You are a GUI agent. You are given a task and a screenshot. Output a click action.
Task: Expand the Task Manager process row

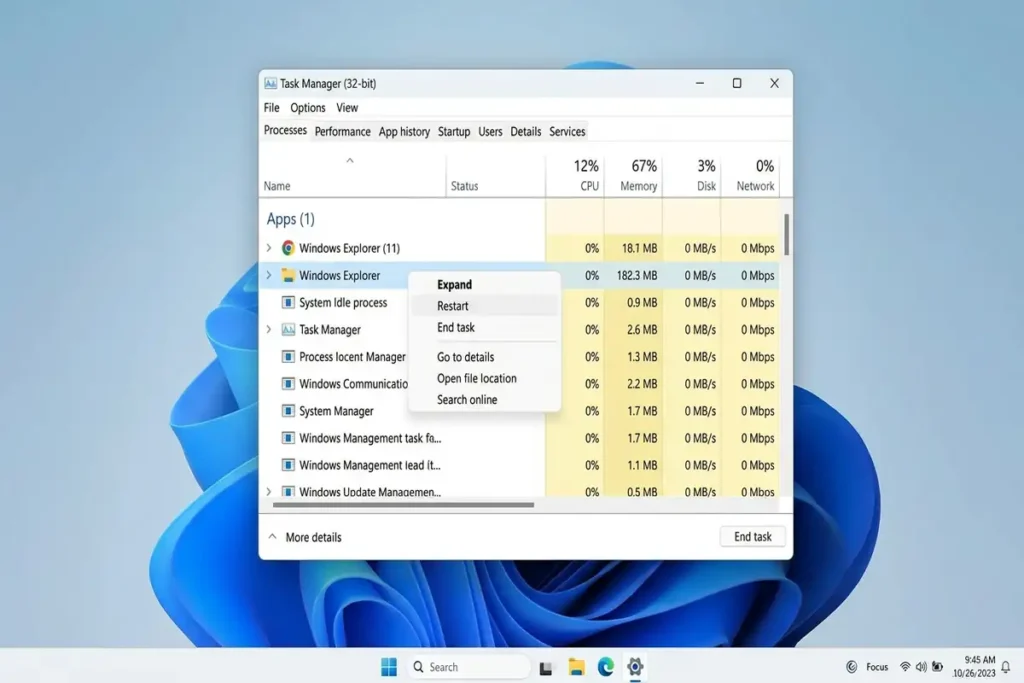268,330
